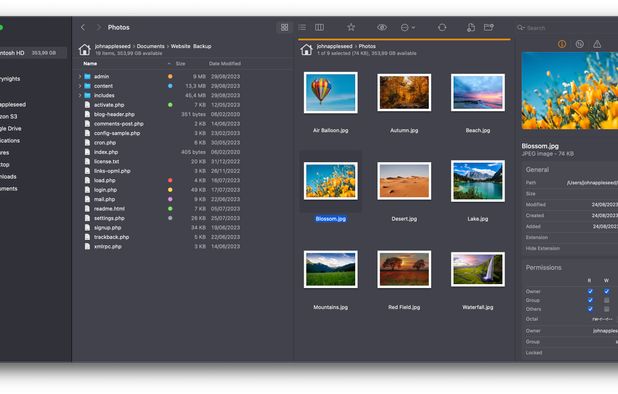Expand the content folder
Screen dimensions: 618x394
(80, 86)
